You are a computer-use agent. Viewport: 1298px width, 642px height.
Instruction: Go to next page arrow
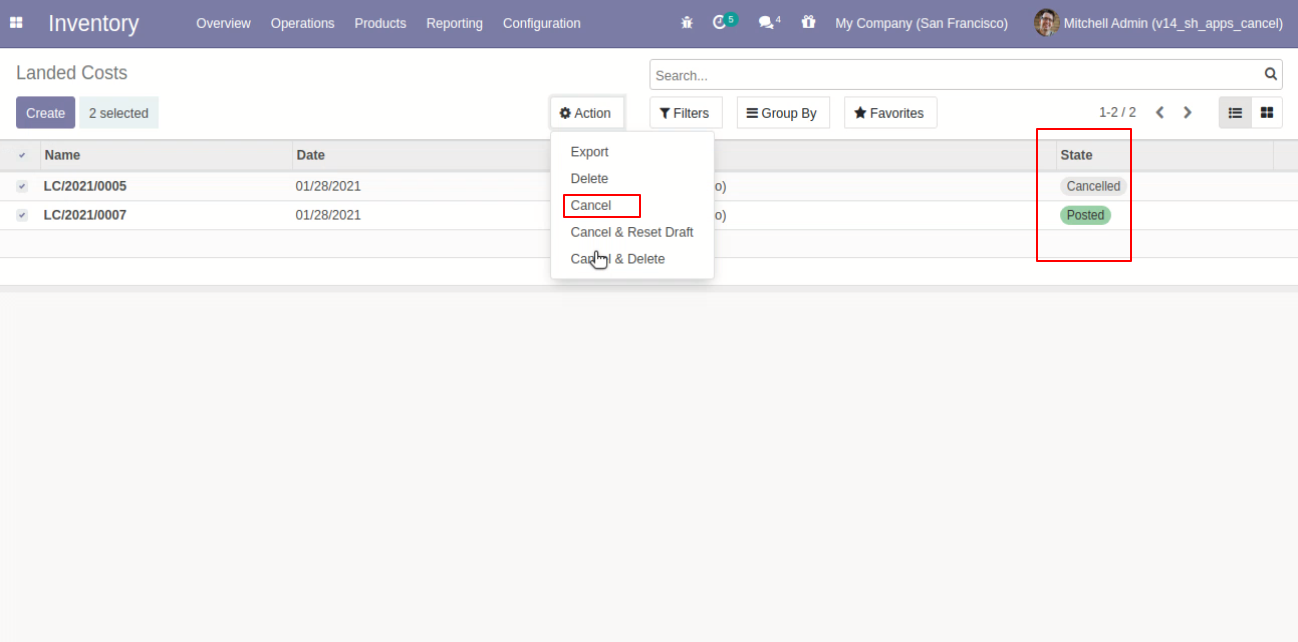click(x=1187, y=113)
